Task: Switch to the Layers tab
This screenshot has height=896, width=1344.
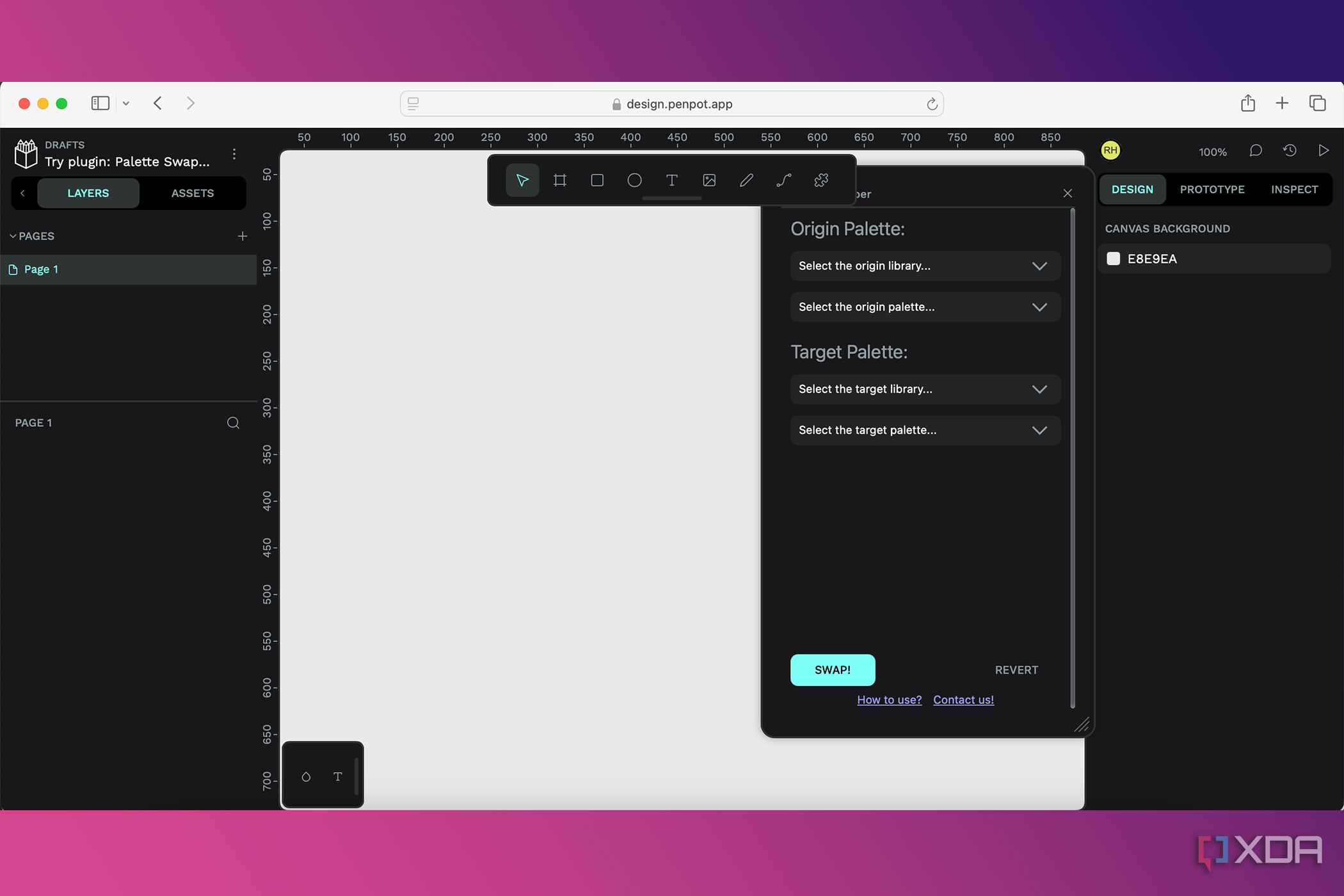Action: point(88,193)
